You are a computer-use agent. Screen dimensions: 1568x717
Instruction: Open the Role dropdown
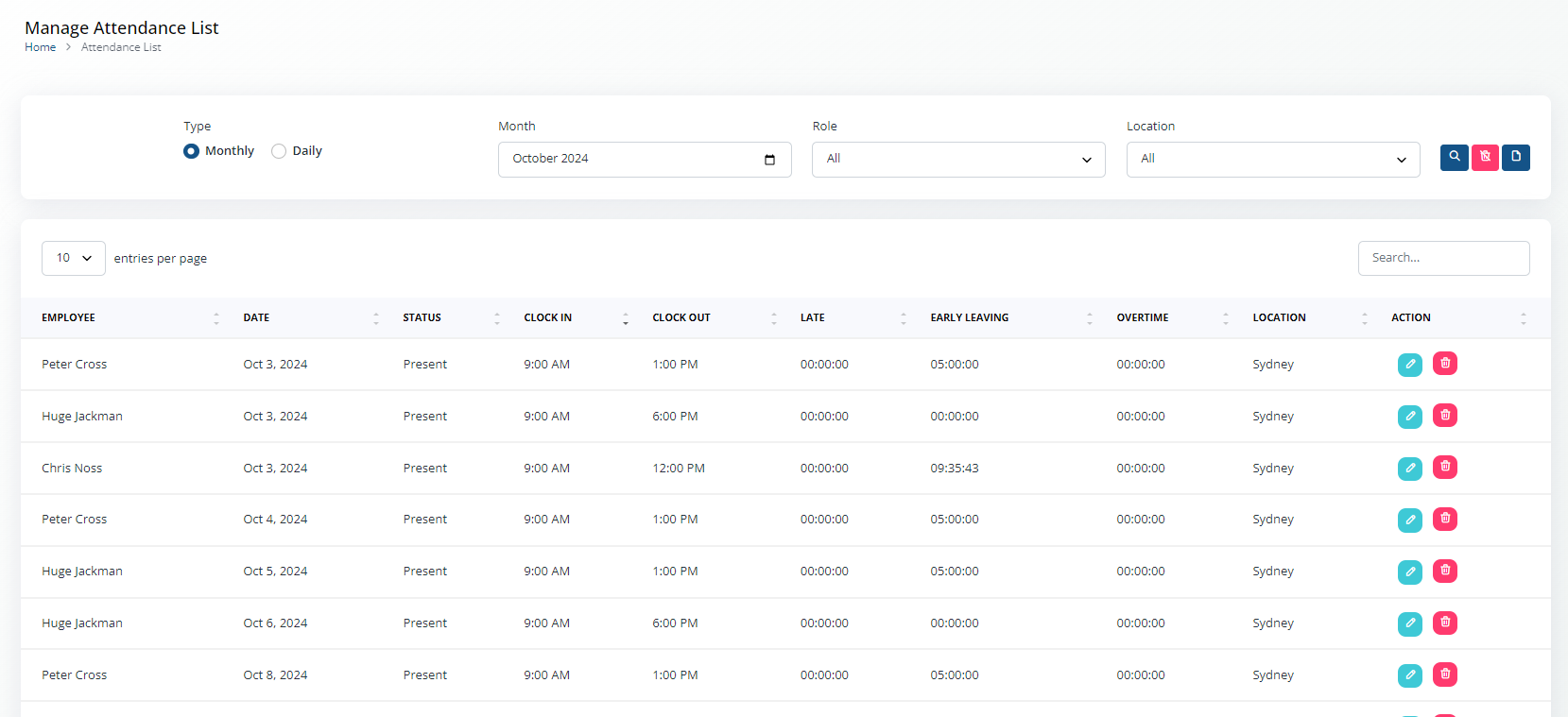[x=958, y=160]
